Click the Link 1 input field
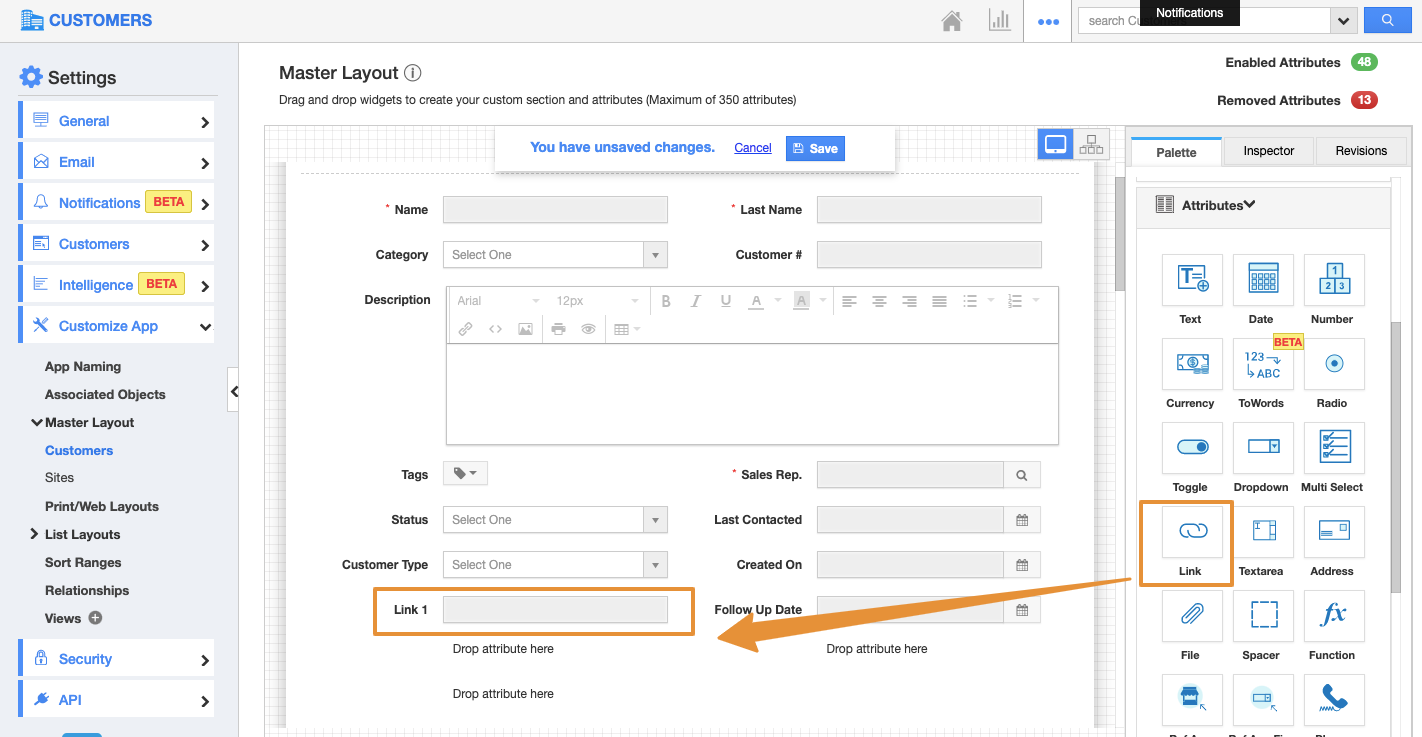The image size is (1422, 737). click(555, 610)
